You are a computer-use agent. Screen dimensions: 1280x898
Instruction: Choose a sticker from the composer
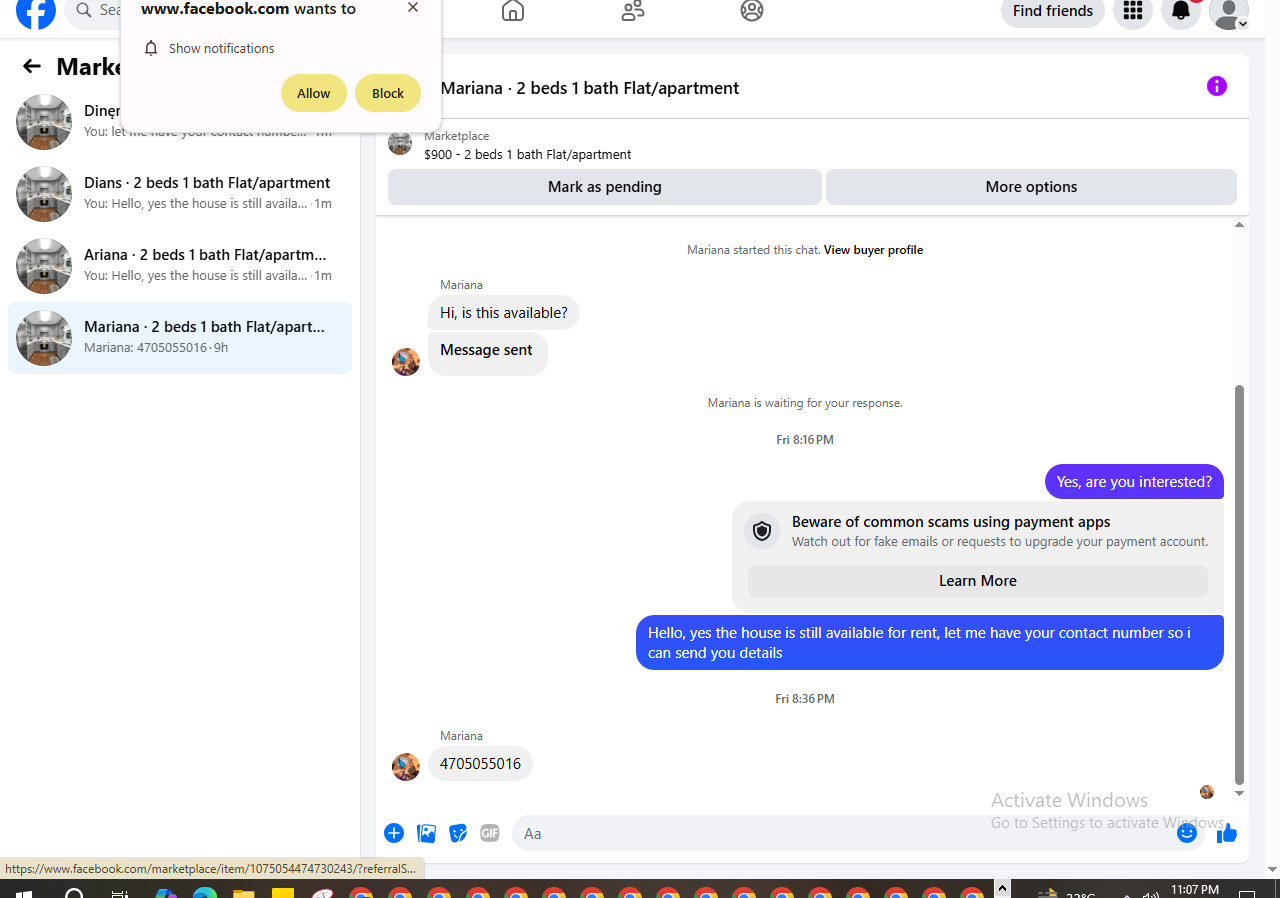[458, 833]
